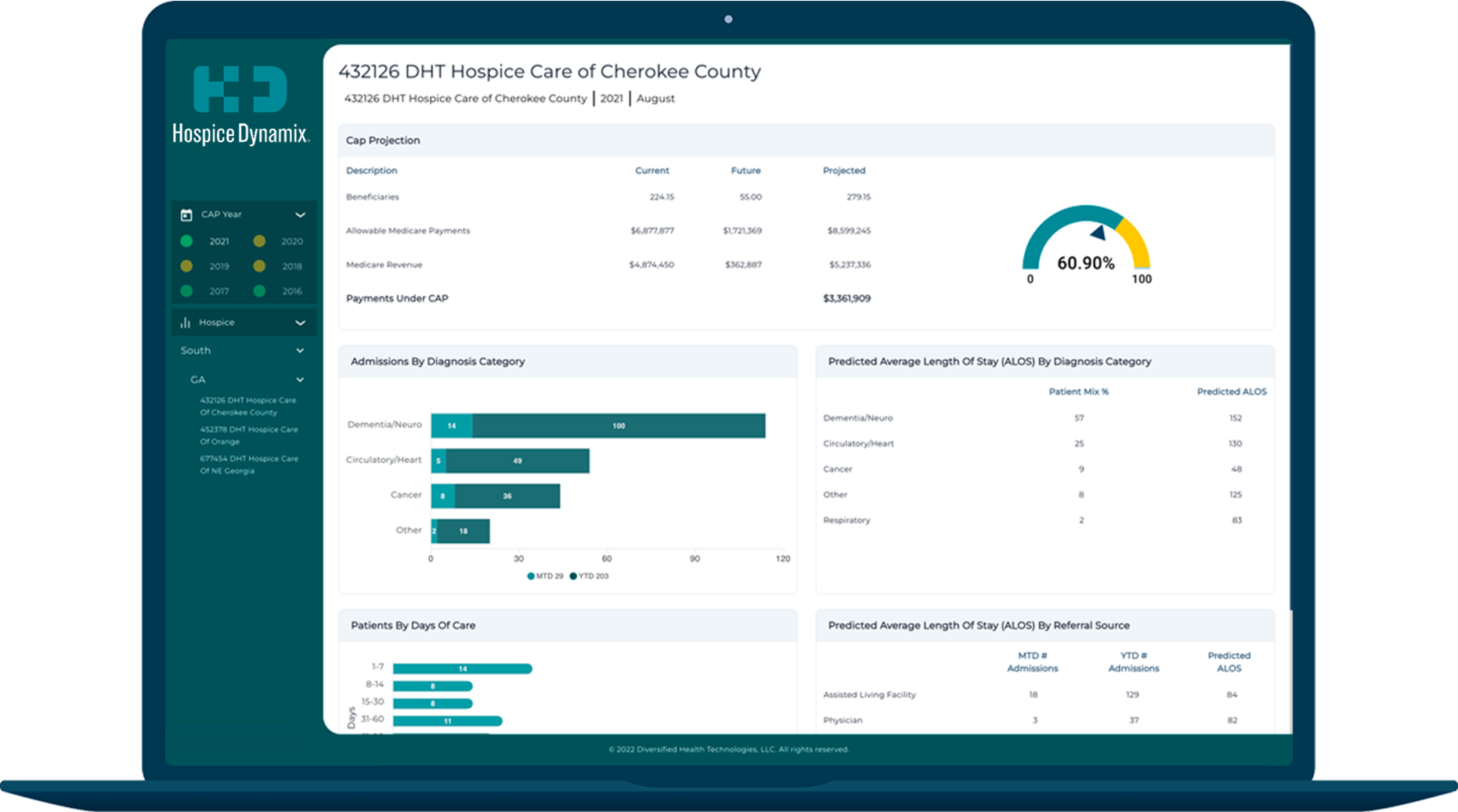Click the Admissions By Diagnosis Category header
Screen dimensions: 1458x812
[x=568, y=362]
